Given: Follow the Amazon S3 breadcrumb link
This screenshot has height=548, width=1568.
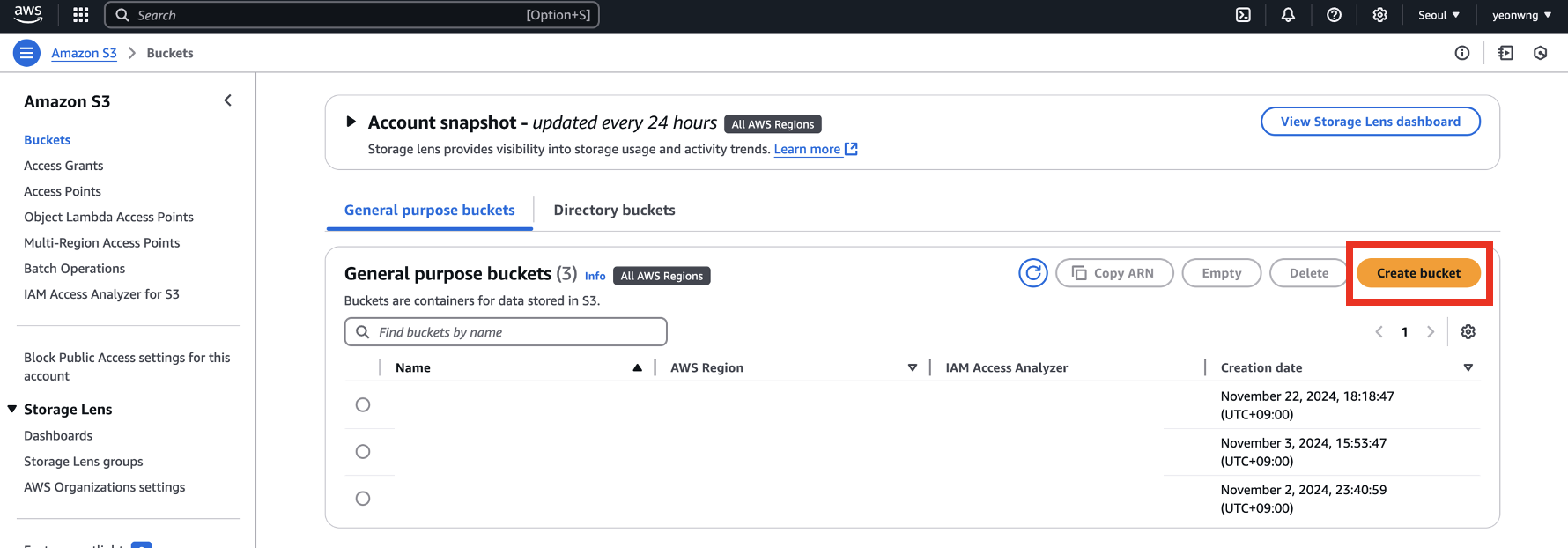Looking at the screenshot, I should pyautogui.click(x=84, y=53).
